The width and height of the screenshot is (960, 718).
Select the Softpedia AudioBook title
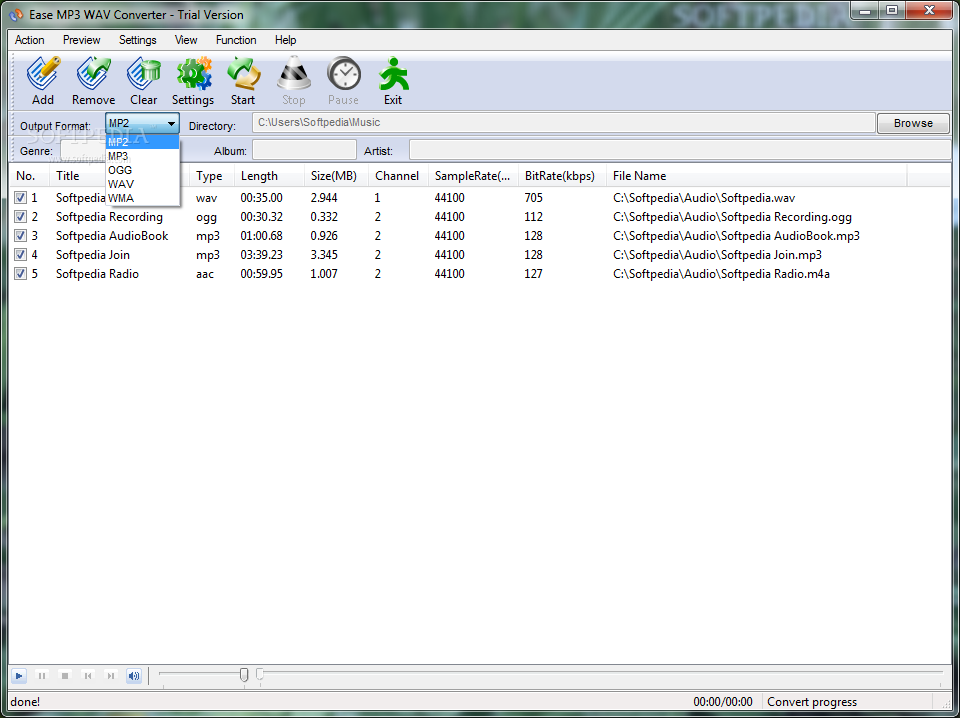[112, 236]
